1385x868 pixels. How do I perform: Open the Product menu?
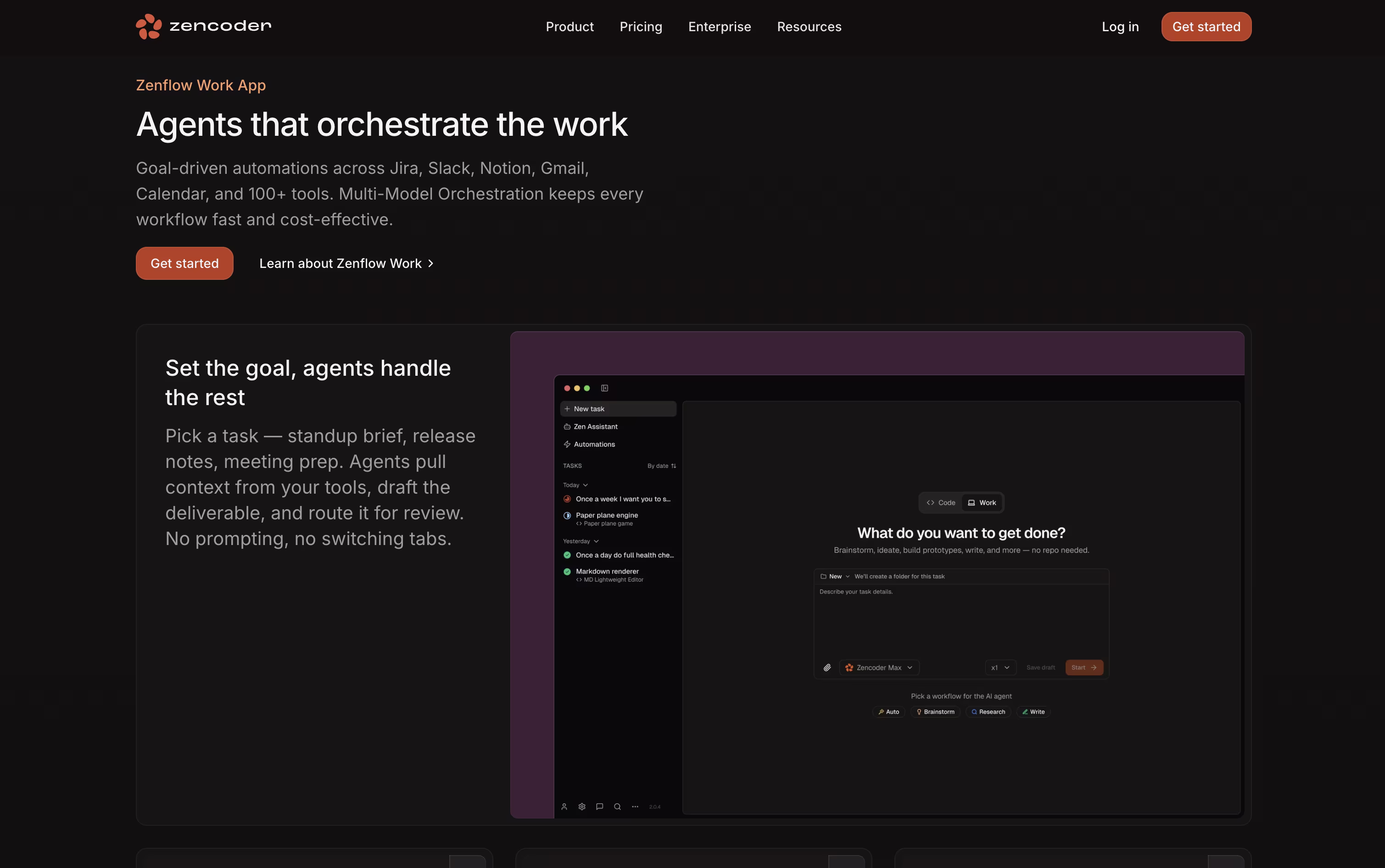coord(569,27)
